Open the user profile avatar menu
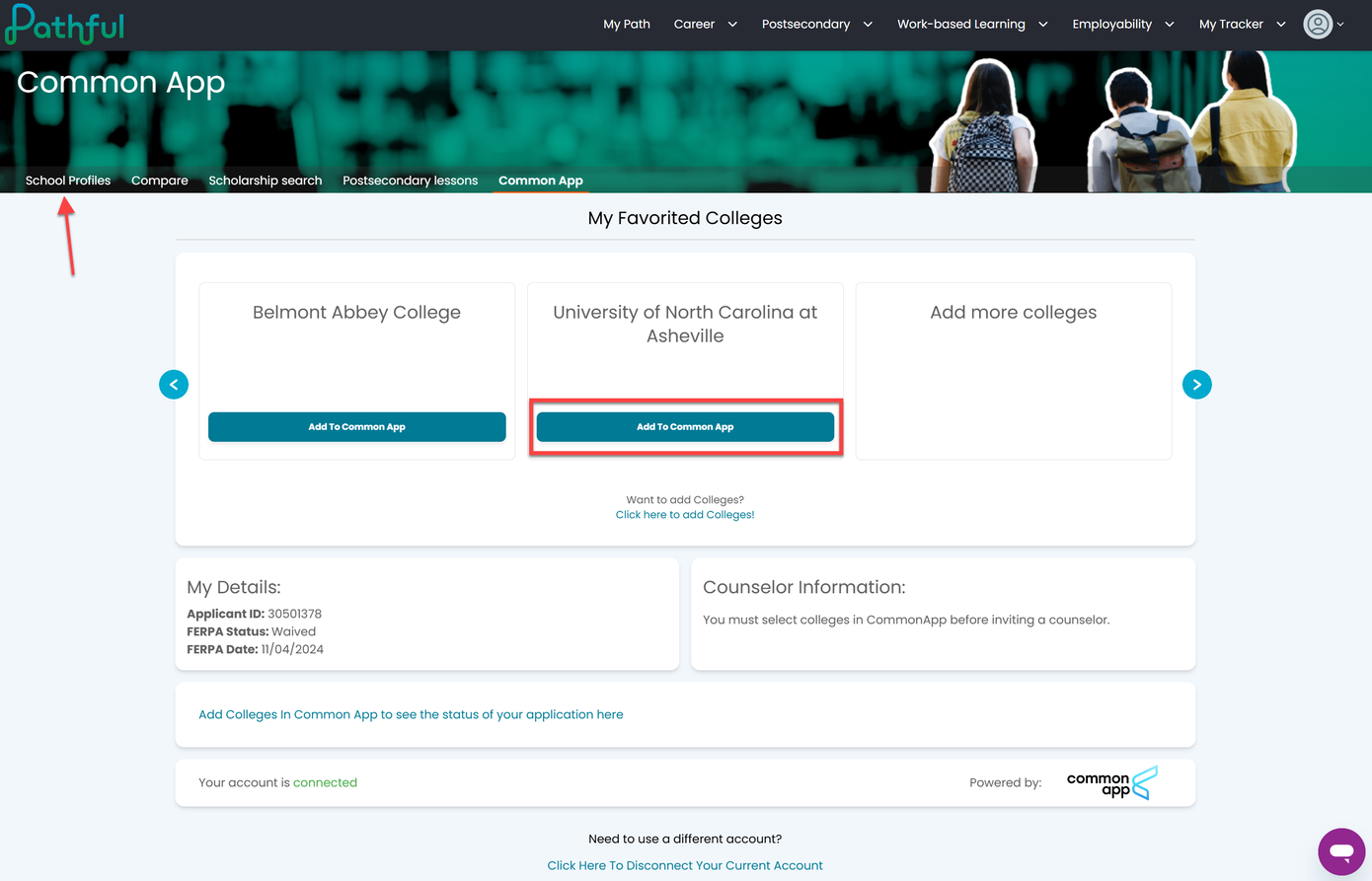1372x881 pixels. [1324, 24]
